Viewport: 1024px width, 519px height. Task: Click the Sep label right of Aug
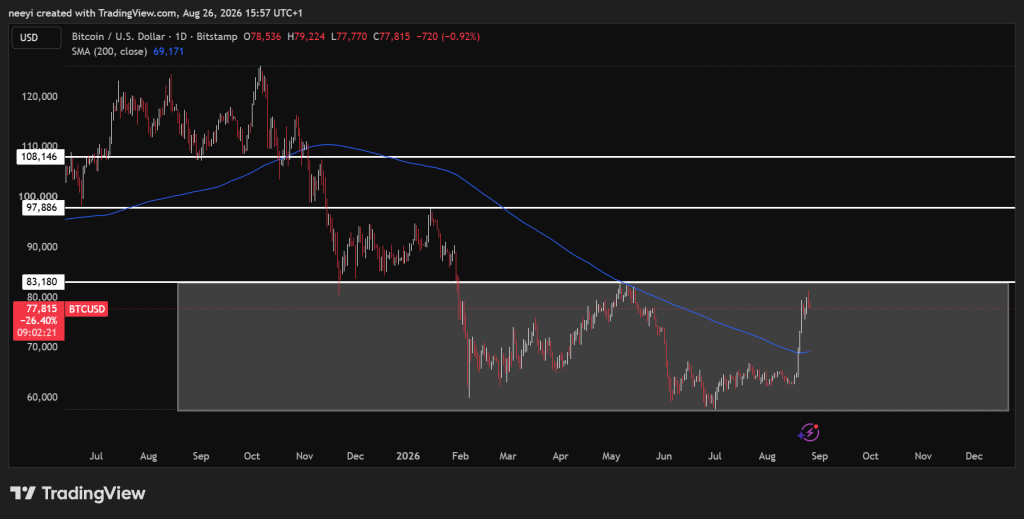pyautogui.click(x=820, y=456)
